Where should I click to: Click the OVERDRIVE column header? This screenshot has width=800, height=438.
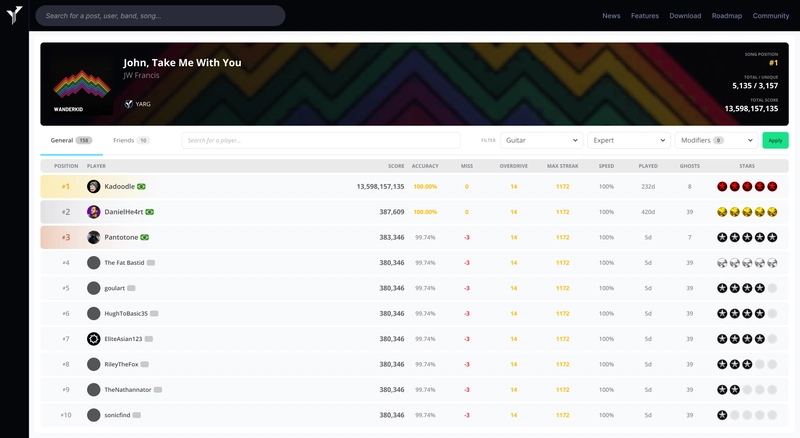coord(513,166)
